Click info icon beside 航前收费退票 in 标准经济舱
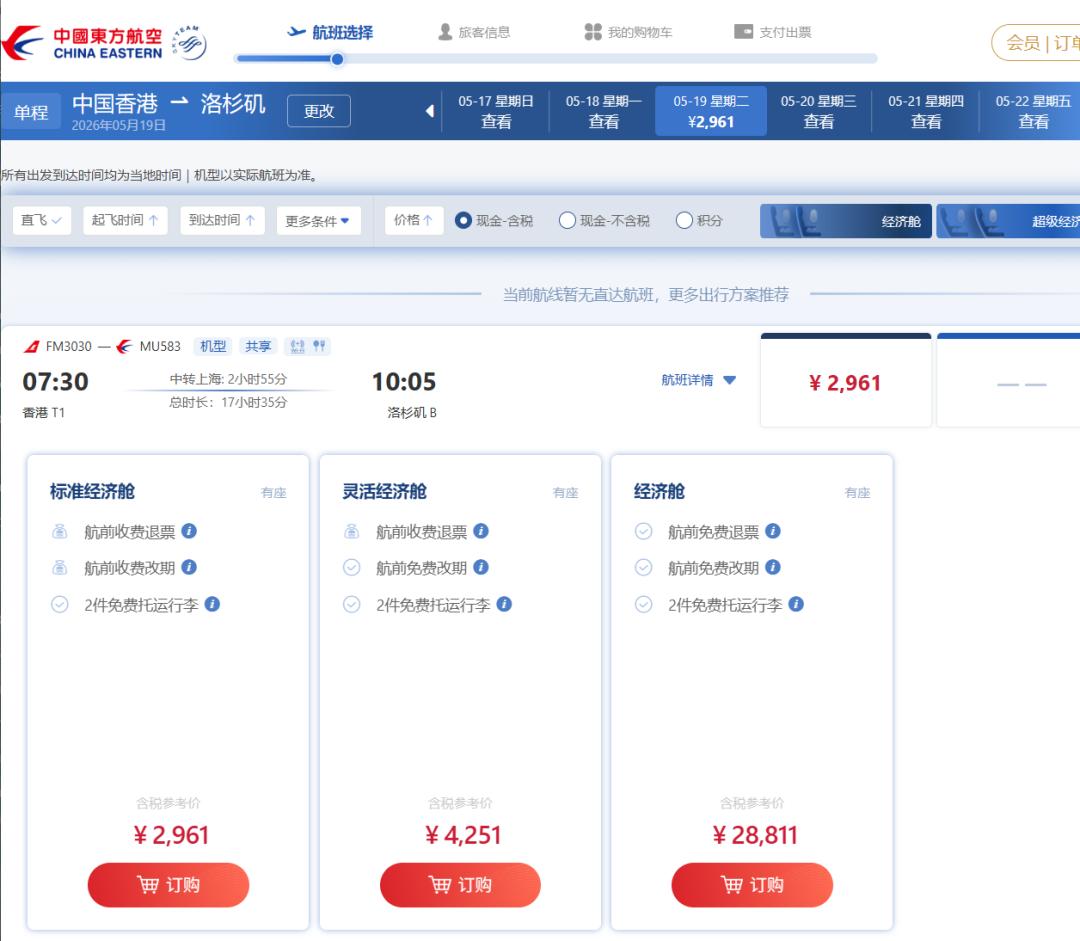The width and height of the screenshot is (1080, 941). click(189, 531)
